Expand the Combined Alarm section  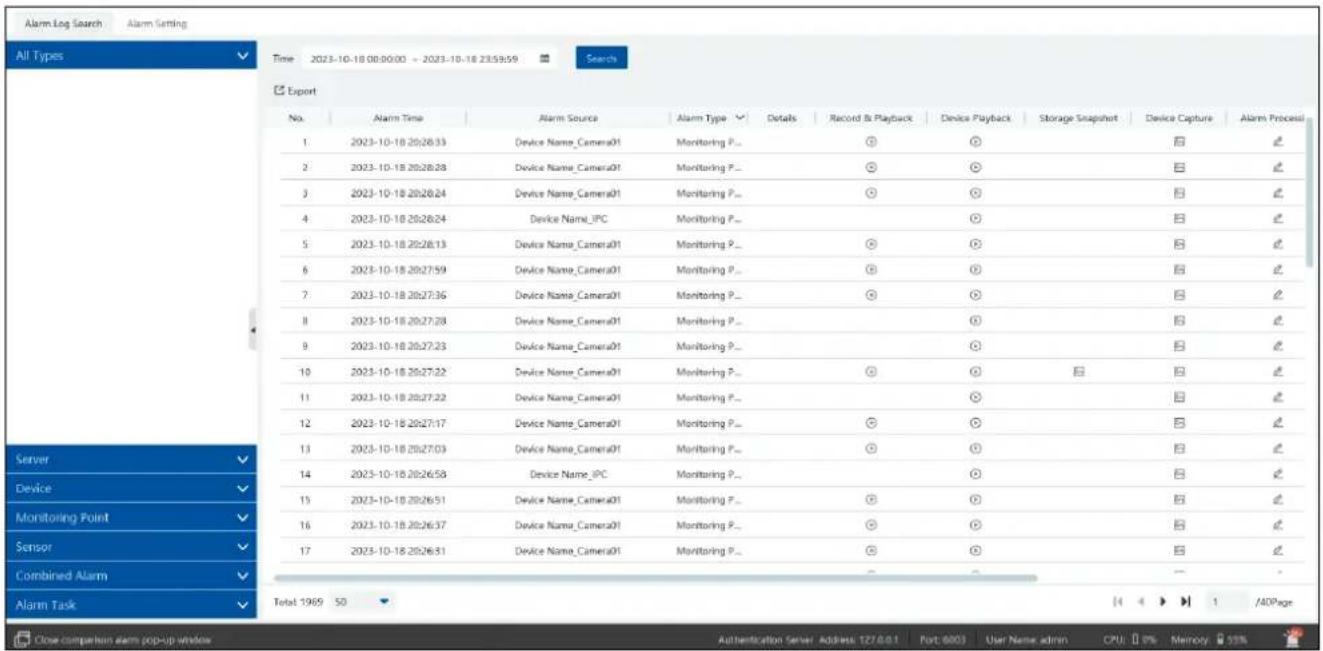coord(133,576)
